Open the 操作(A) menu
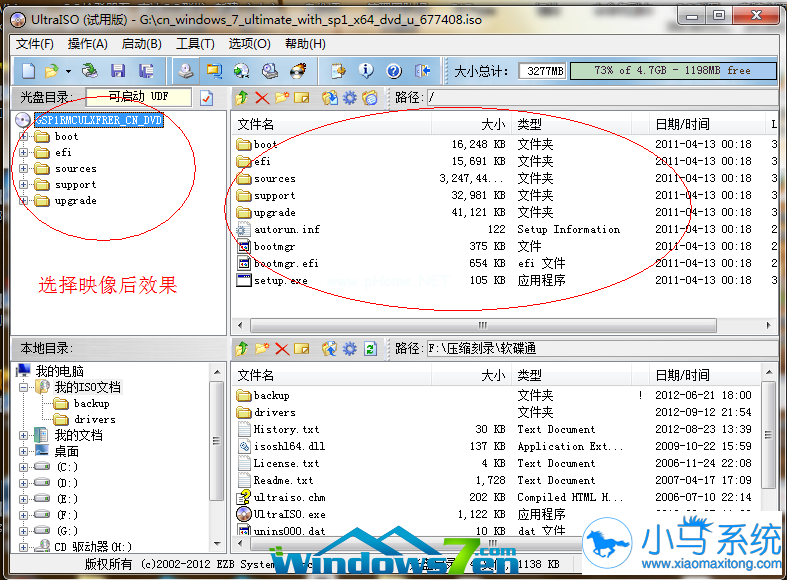Viewport: 787px width, 580px height. point(88,44)
